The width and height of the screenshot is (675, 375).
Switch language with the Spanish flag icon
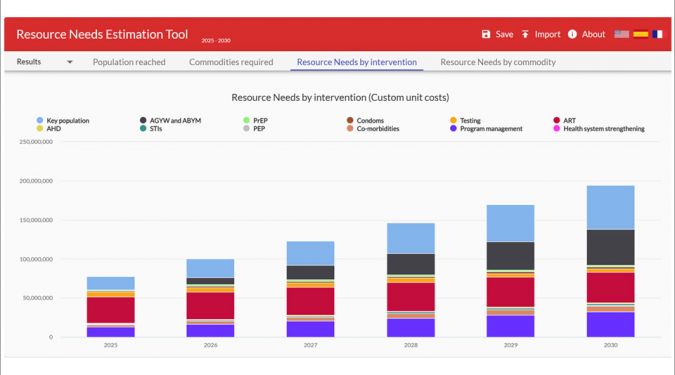pos(640,34)
